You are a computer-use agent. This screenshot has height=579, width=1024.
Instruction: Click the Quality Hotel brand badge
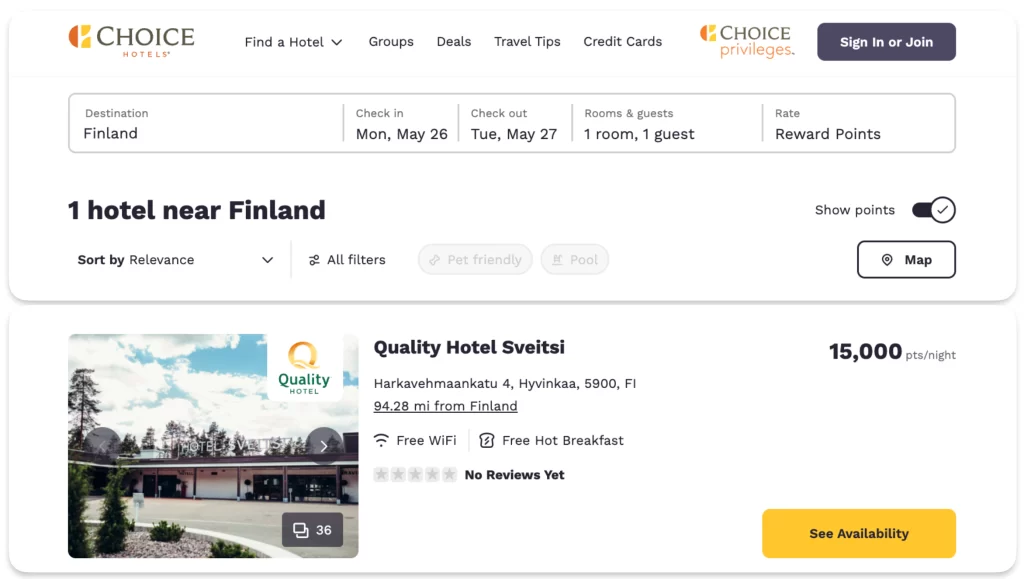pyautogui.click(x=304, y=368)
